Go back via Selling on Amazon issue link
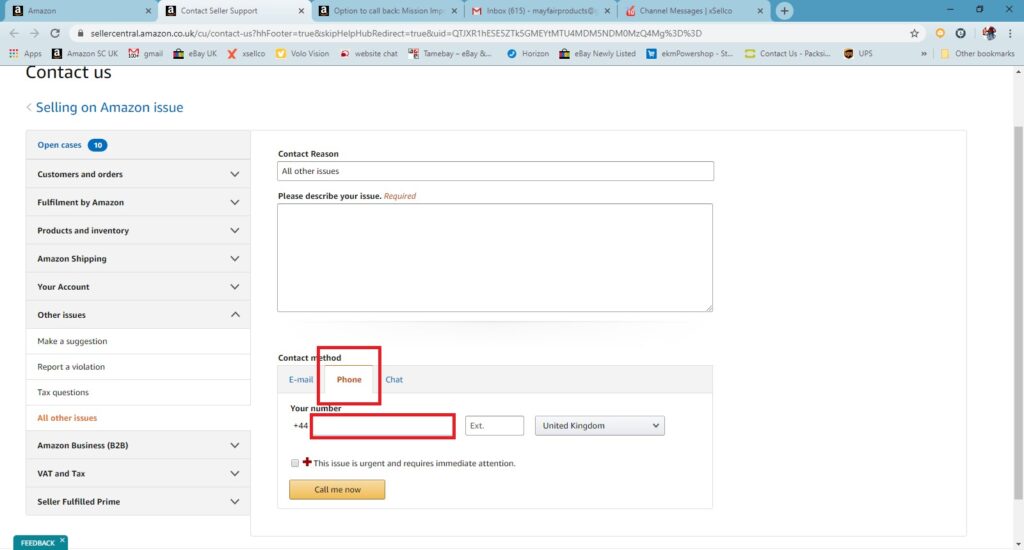1024x550 pixels. pos(109,107)
